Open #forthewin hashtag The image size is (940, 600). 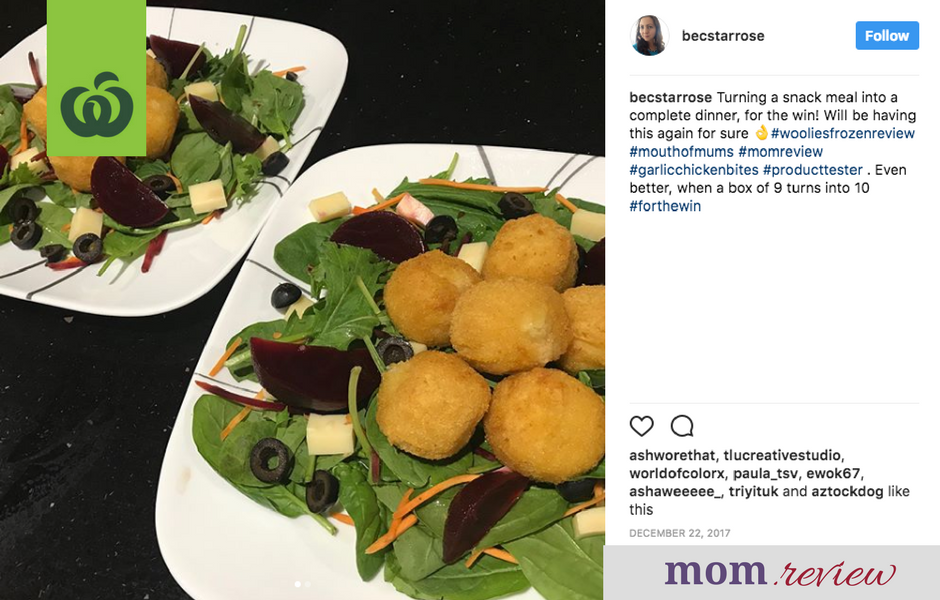click(x=665, y=206)
